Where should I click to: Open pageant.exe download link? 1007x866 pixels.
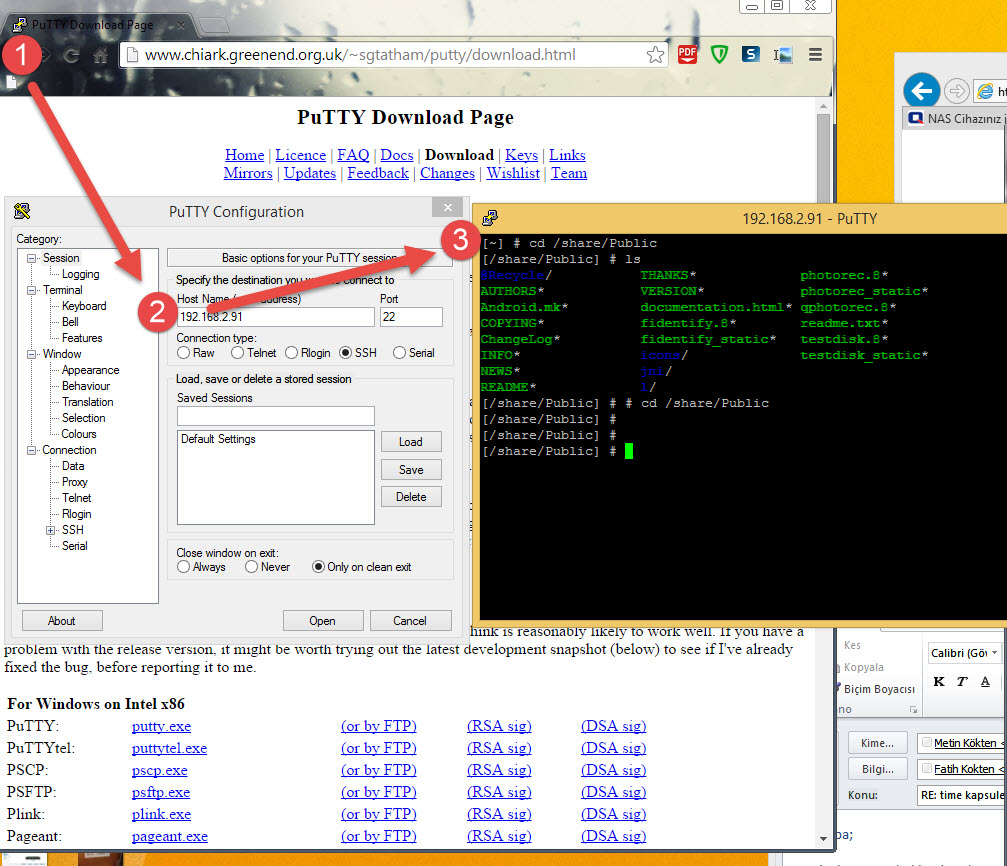coord(170,836)
